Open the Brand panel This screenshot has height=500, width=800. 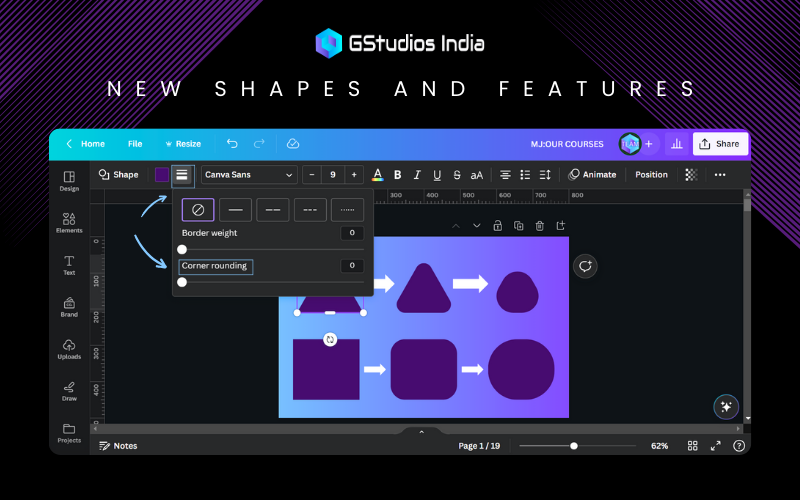(69, 307)
